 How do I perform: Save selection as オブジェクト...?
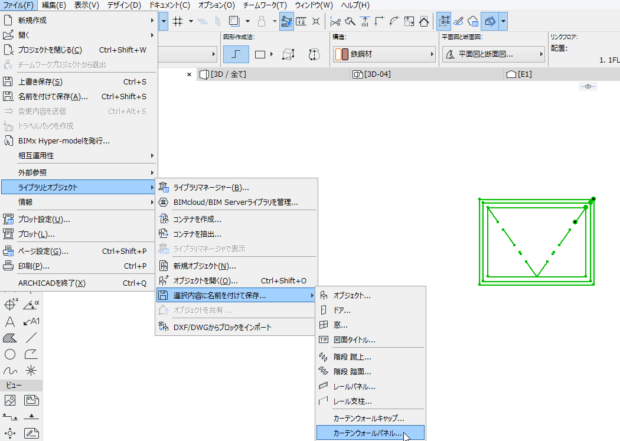click(371, 295)
